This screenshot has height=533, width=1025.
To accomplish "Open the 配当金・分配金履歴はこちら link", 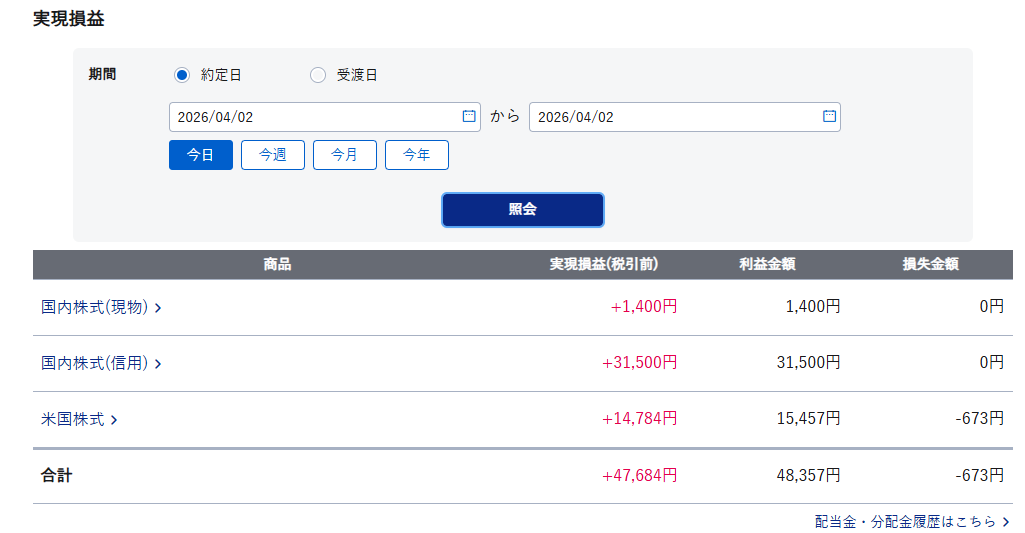I will [x=905, y=522].
